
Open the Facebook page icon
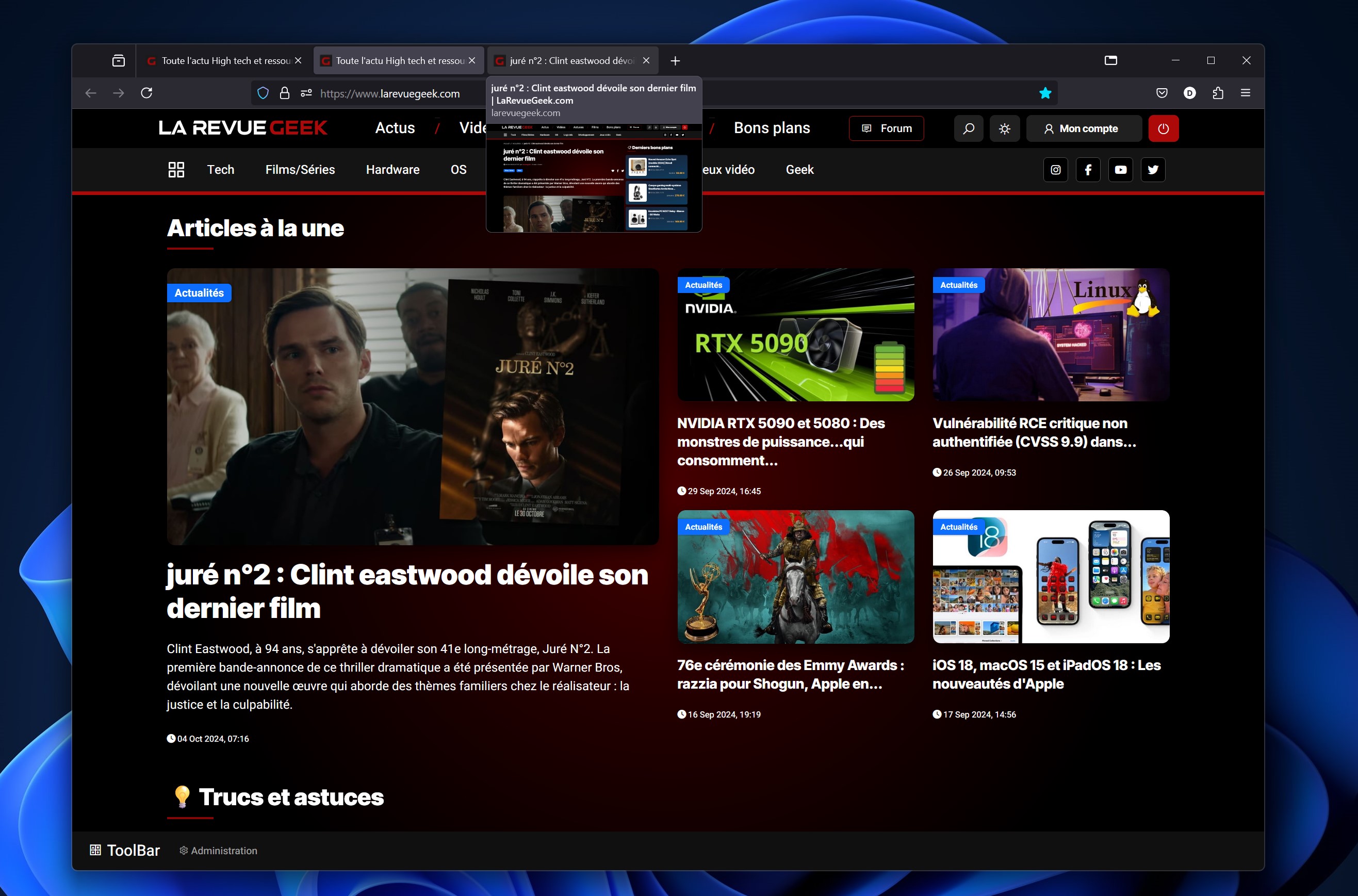1088,170
